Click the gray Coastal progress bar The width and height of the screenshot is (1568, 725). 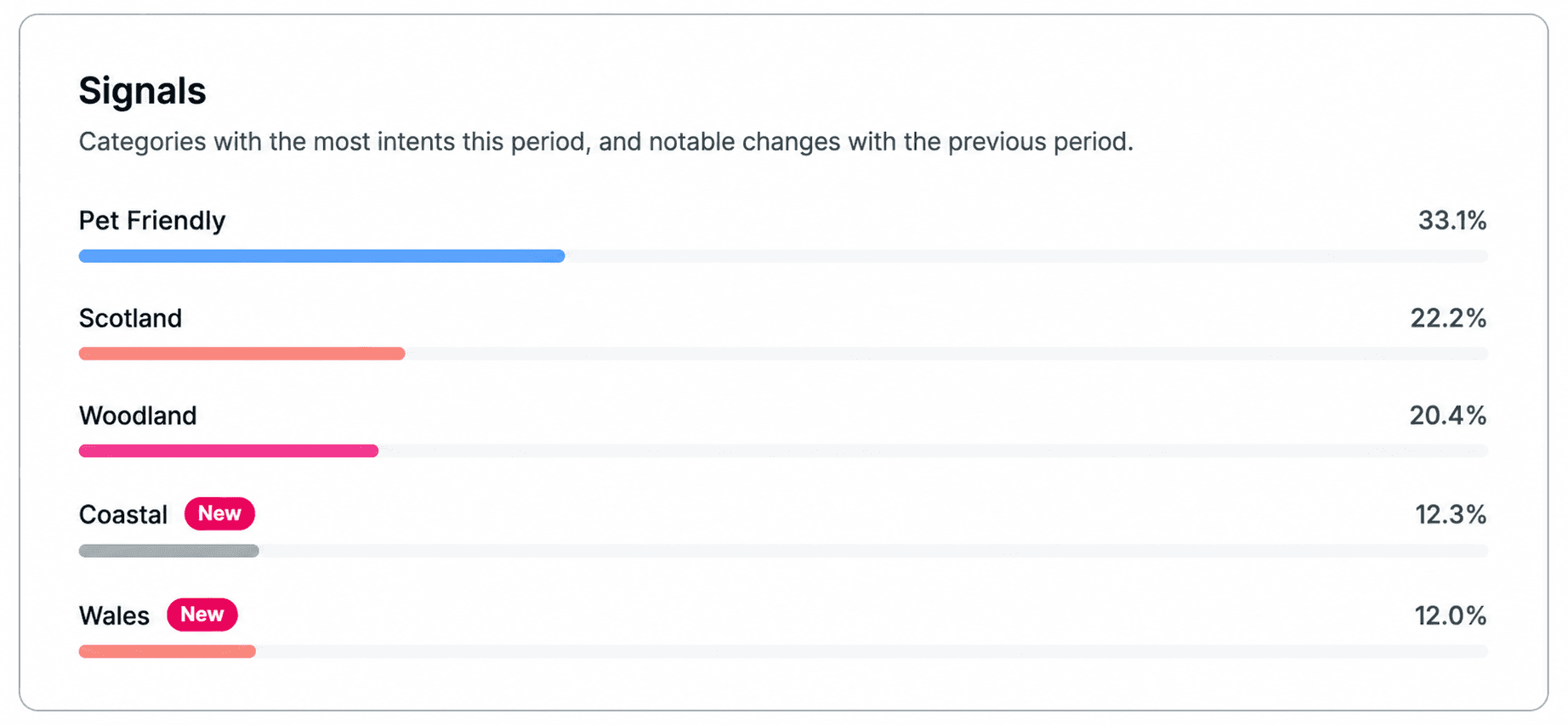coord(168,551)
